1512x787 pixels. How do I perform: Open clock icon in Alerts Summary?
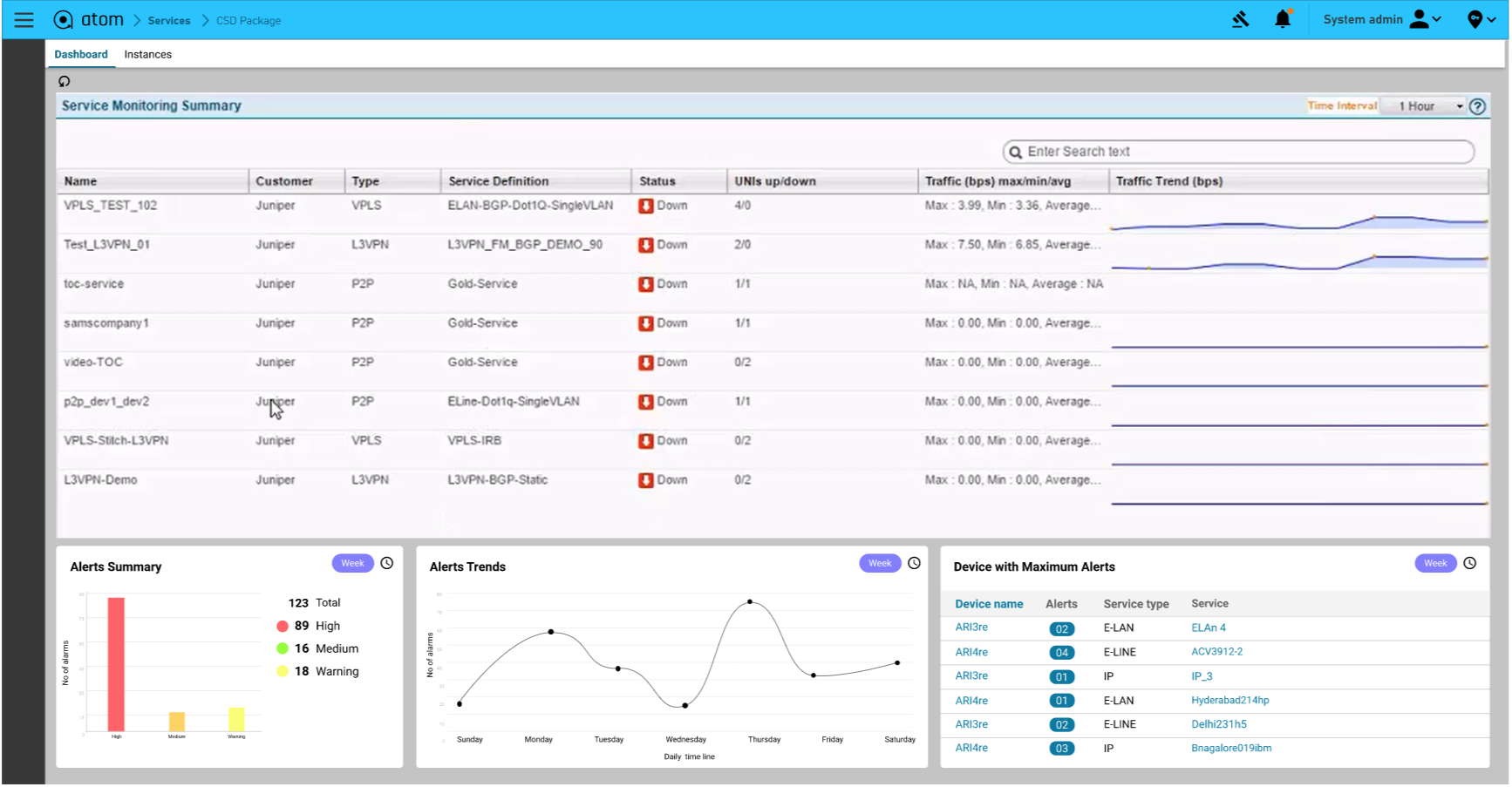(x=387, y=564)
